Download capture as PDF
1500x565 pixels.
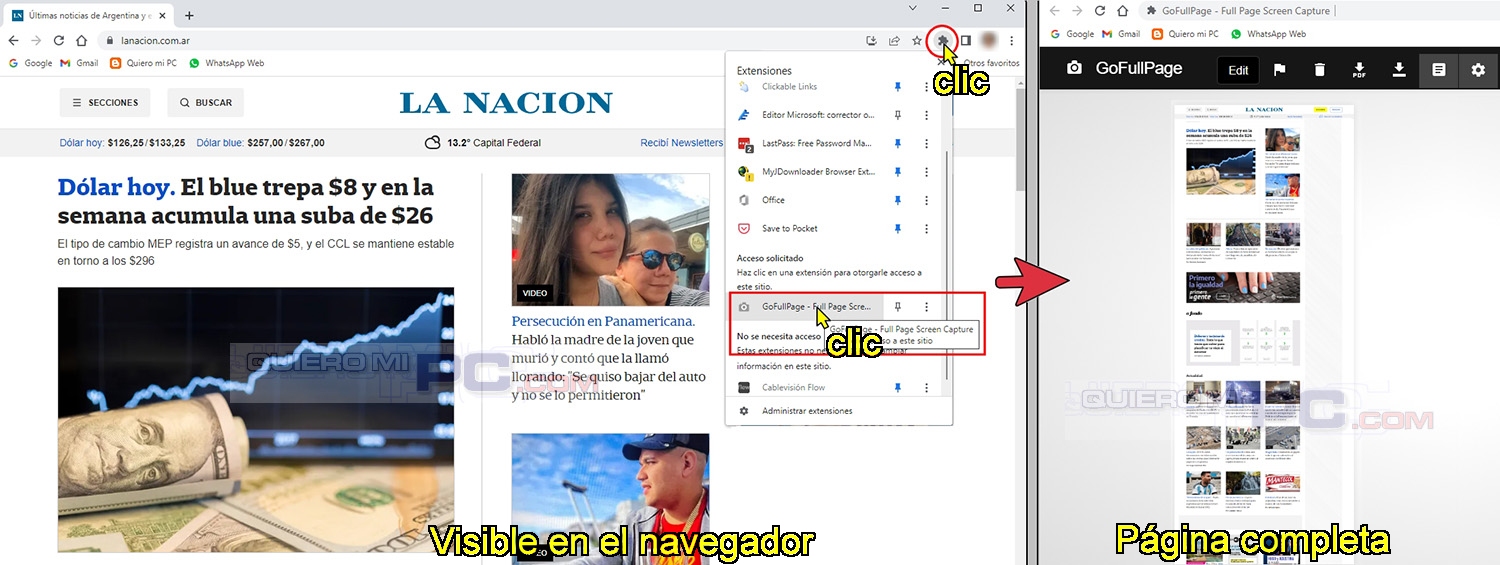tap(1359, 70)
